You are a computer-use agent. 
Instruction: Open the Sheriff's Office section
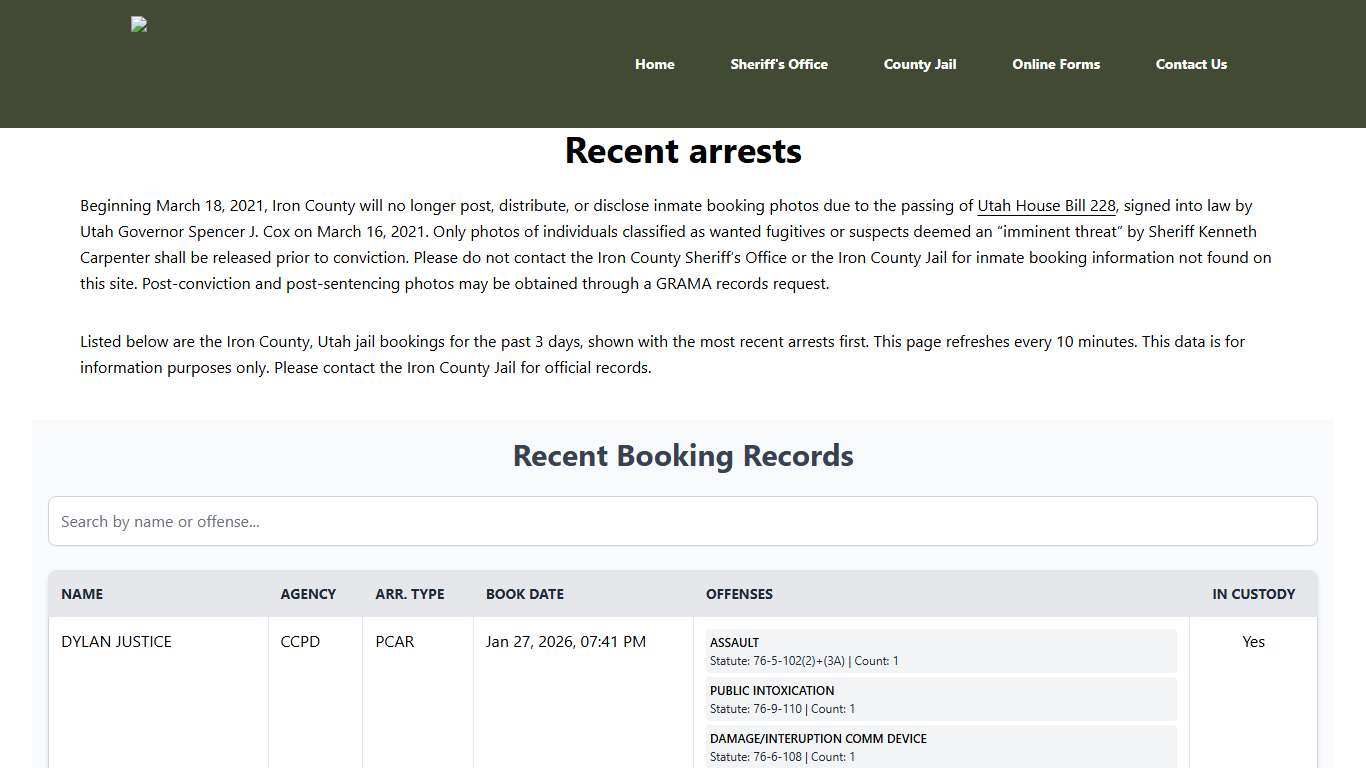(779, 64)
